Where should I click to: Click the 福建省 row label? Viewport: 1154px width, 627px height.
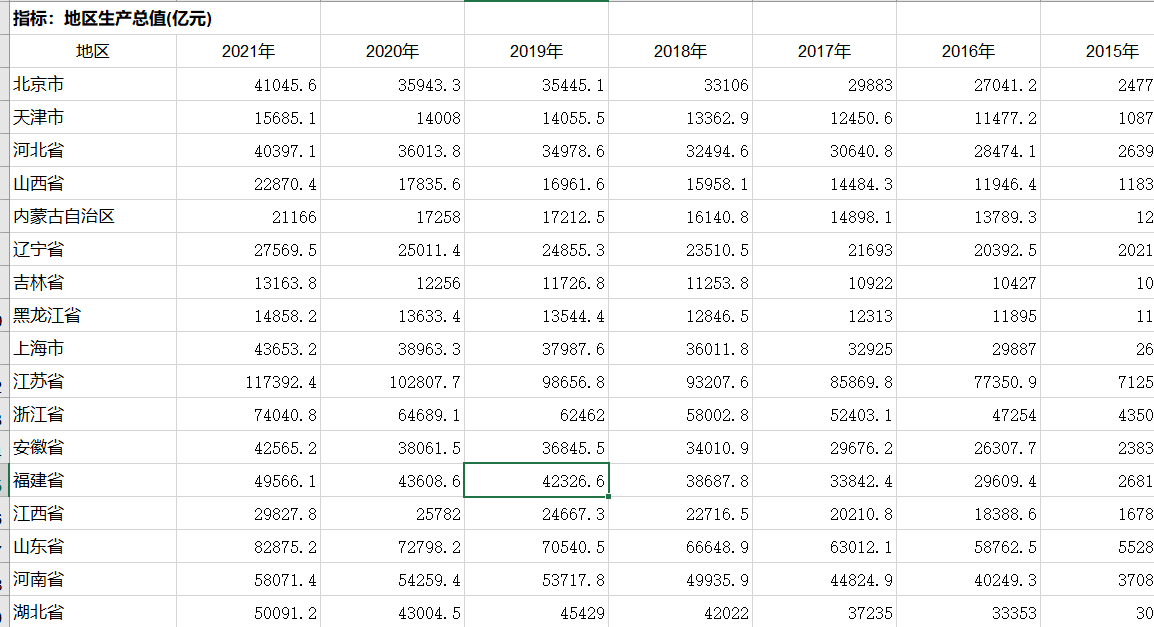point(93,481)
